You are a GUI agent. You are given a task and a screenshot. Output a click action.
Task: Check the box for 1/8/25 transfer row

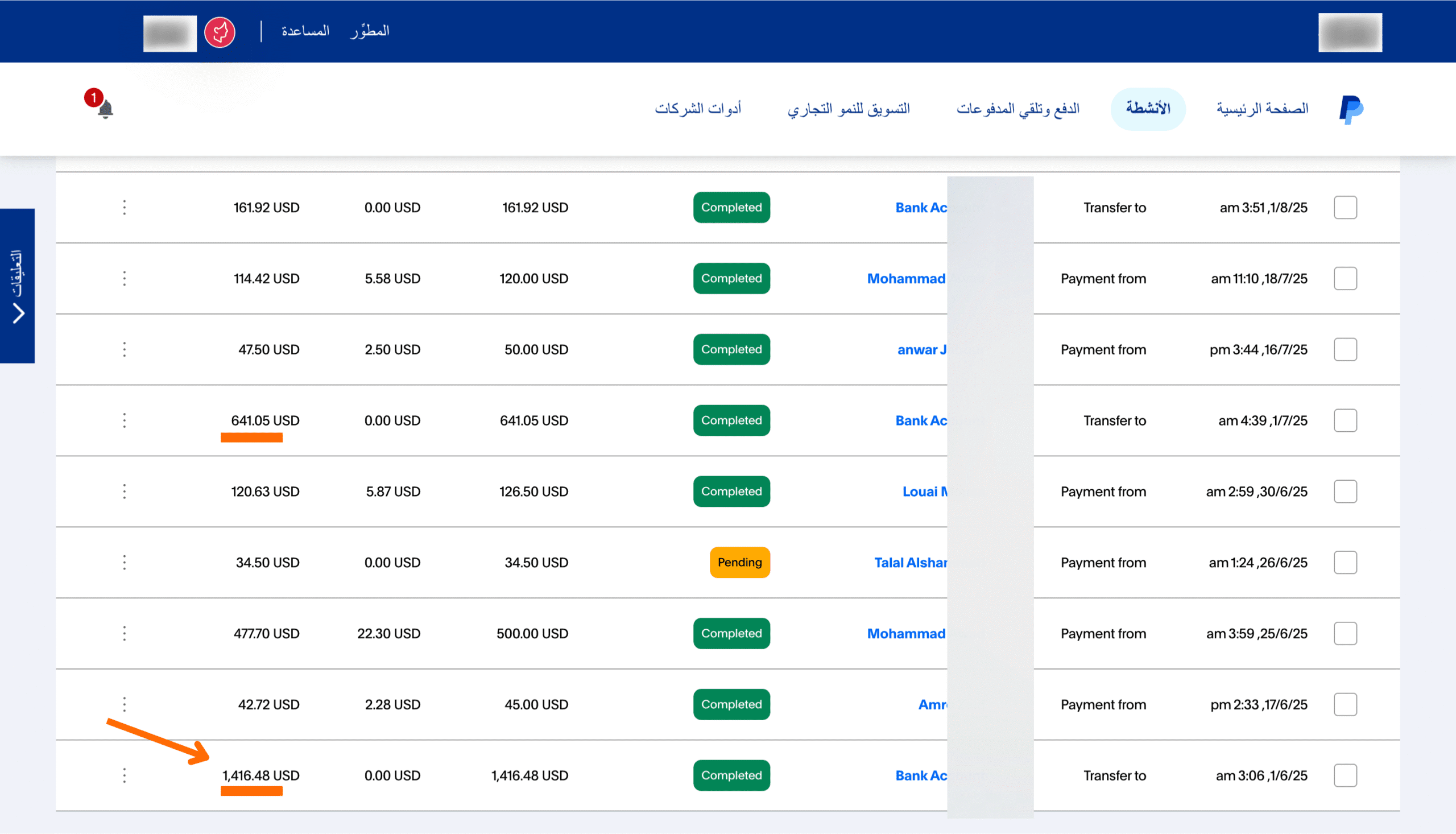[1345, 207]
